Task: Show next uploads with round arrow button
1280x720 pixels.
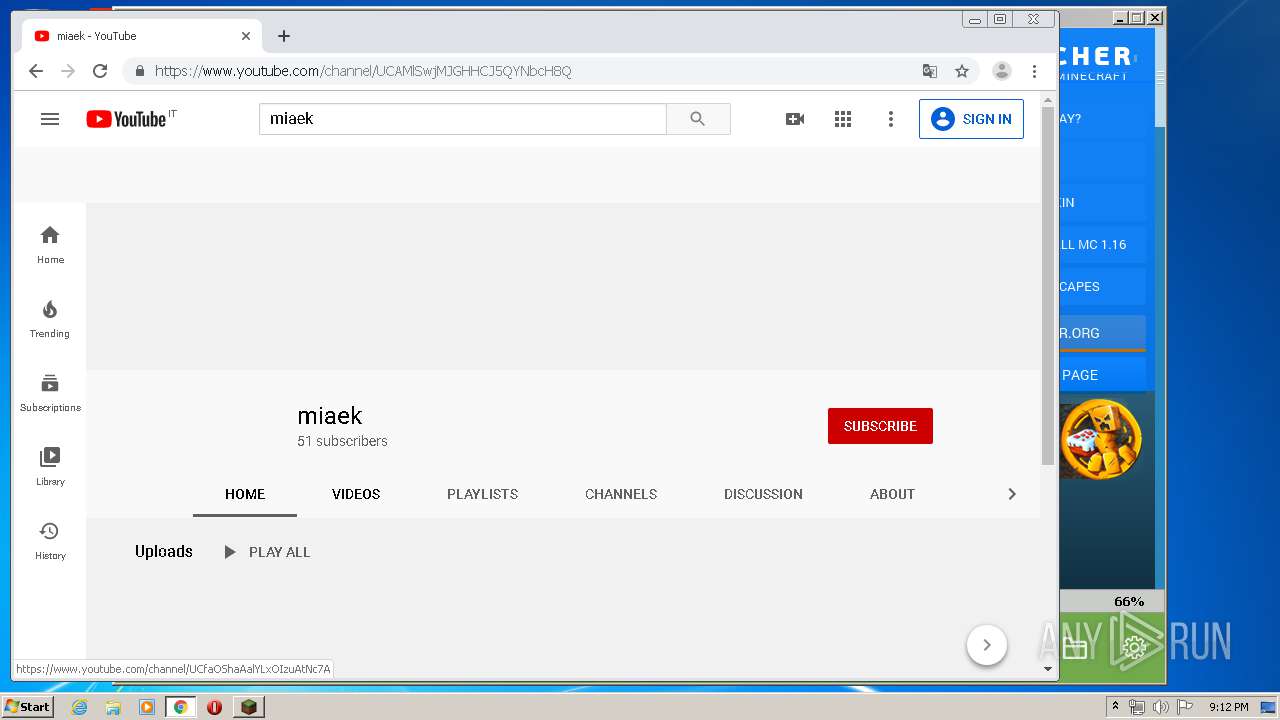Action: pos(987,645)
